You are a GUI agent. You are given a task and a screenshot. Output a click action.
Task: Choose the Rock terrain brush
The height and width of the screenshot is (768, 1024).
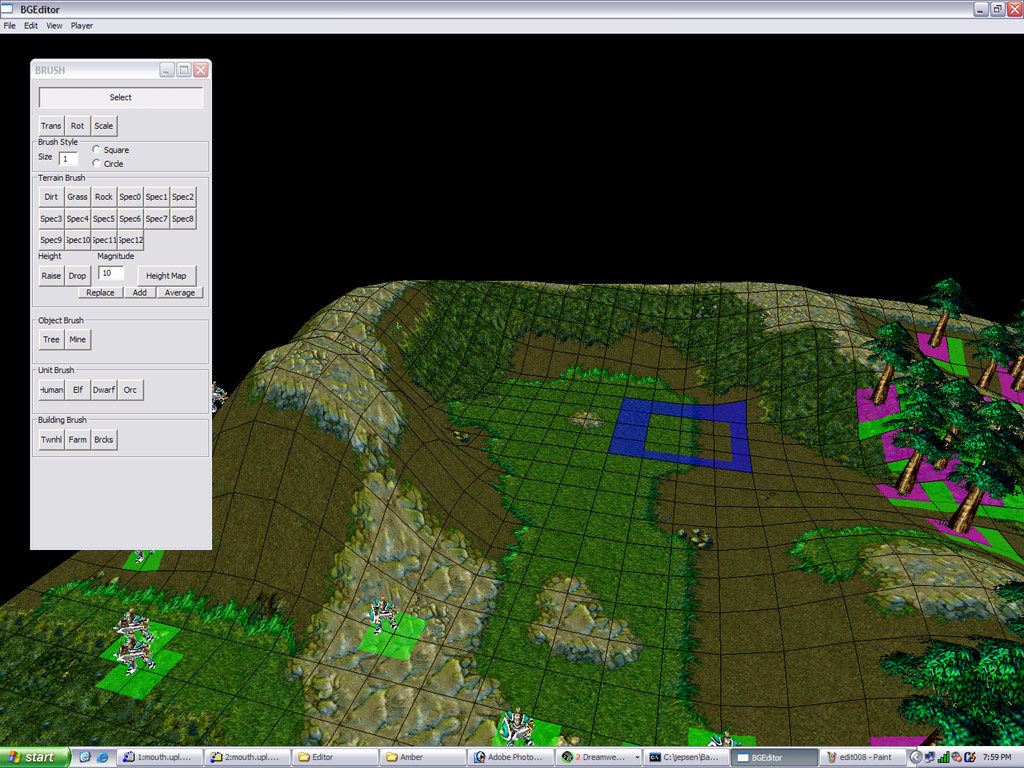tap(104, 197)
